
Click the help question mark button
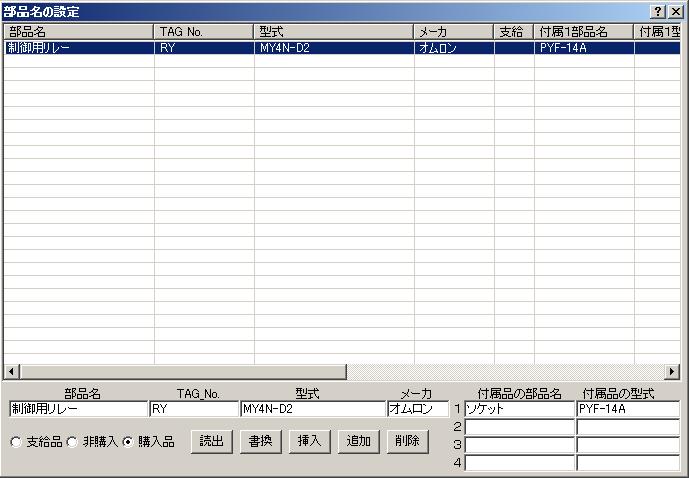pos(658,12)
